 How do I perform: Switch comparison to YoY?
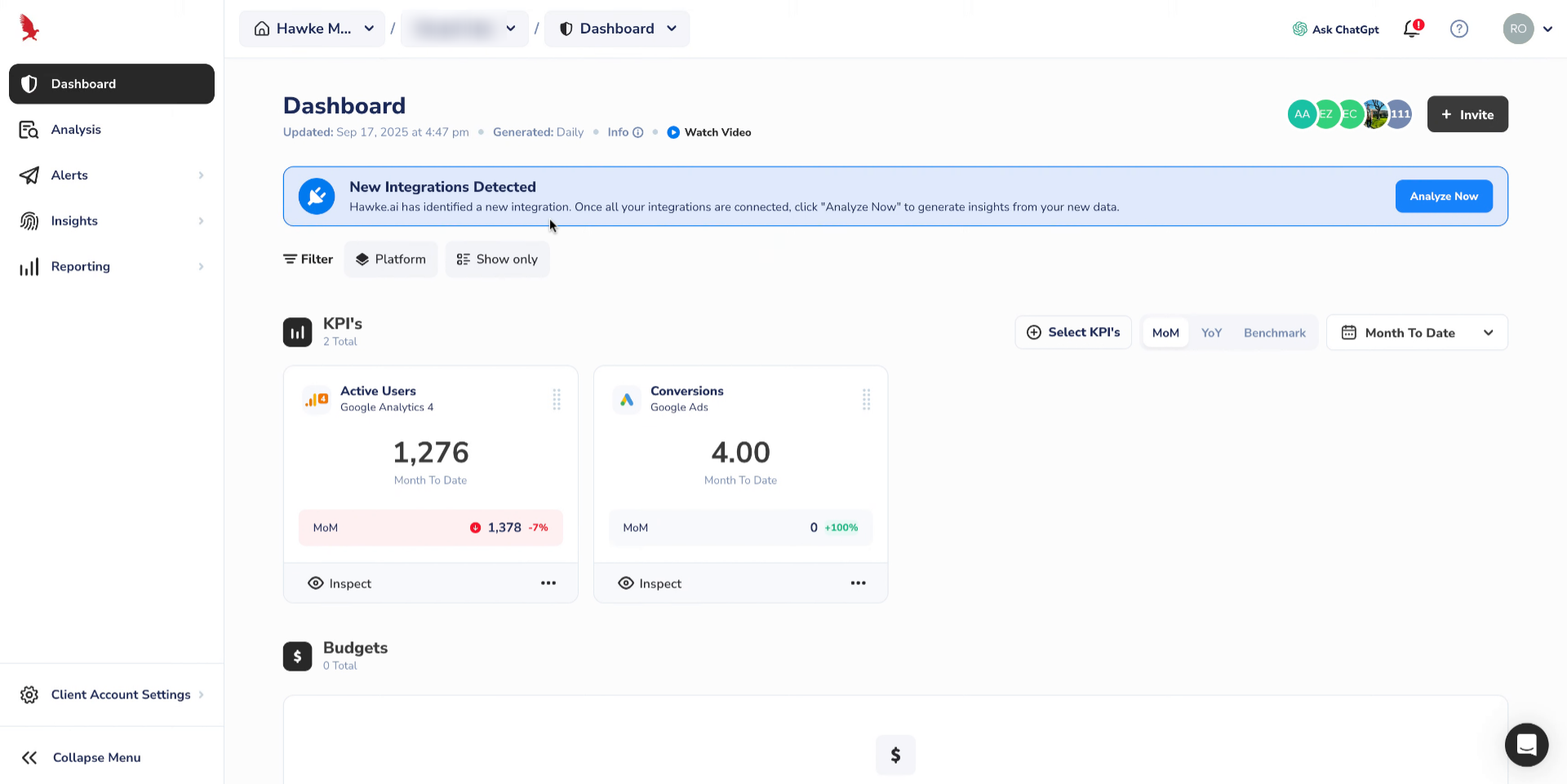click(x=1211, y=333)
